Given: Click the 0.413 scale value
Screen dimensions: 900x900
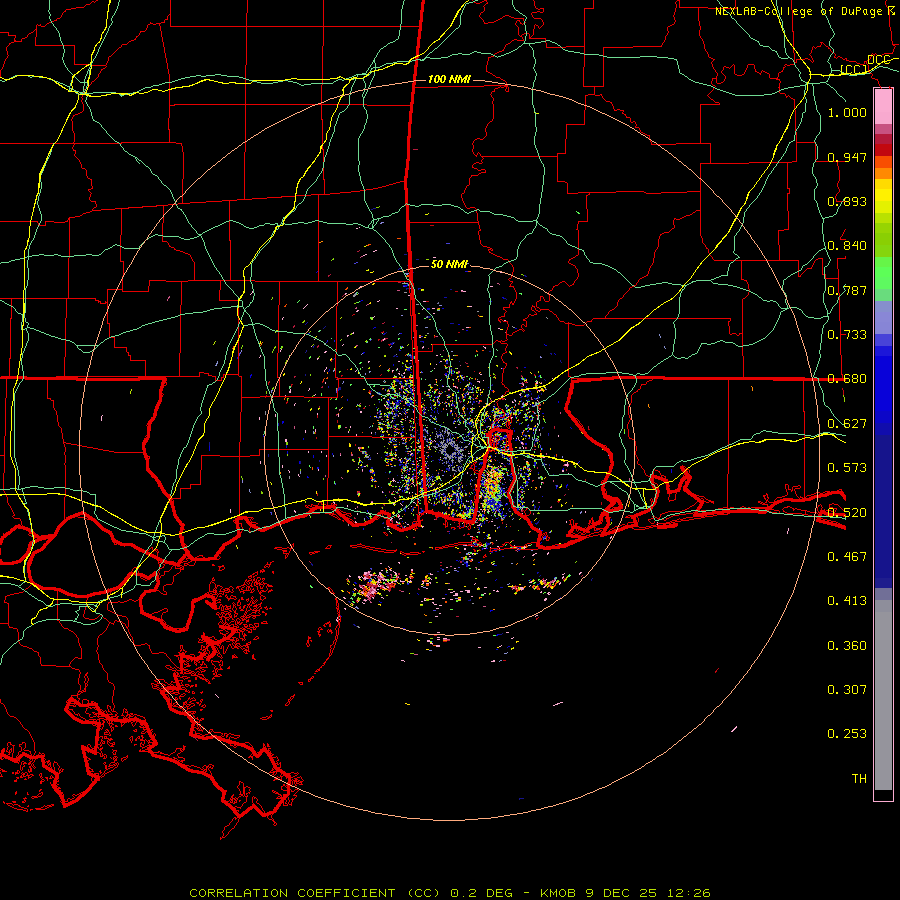Looking at the screenshot, I should pyautogui.click(x=847, y=600).
